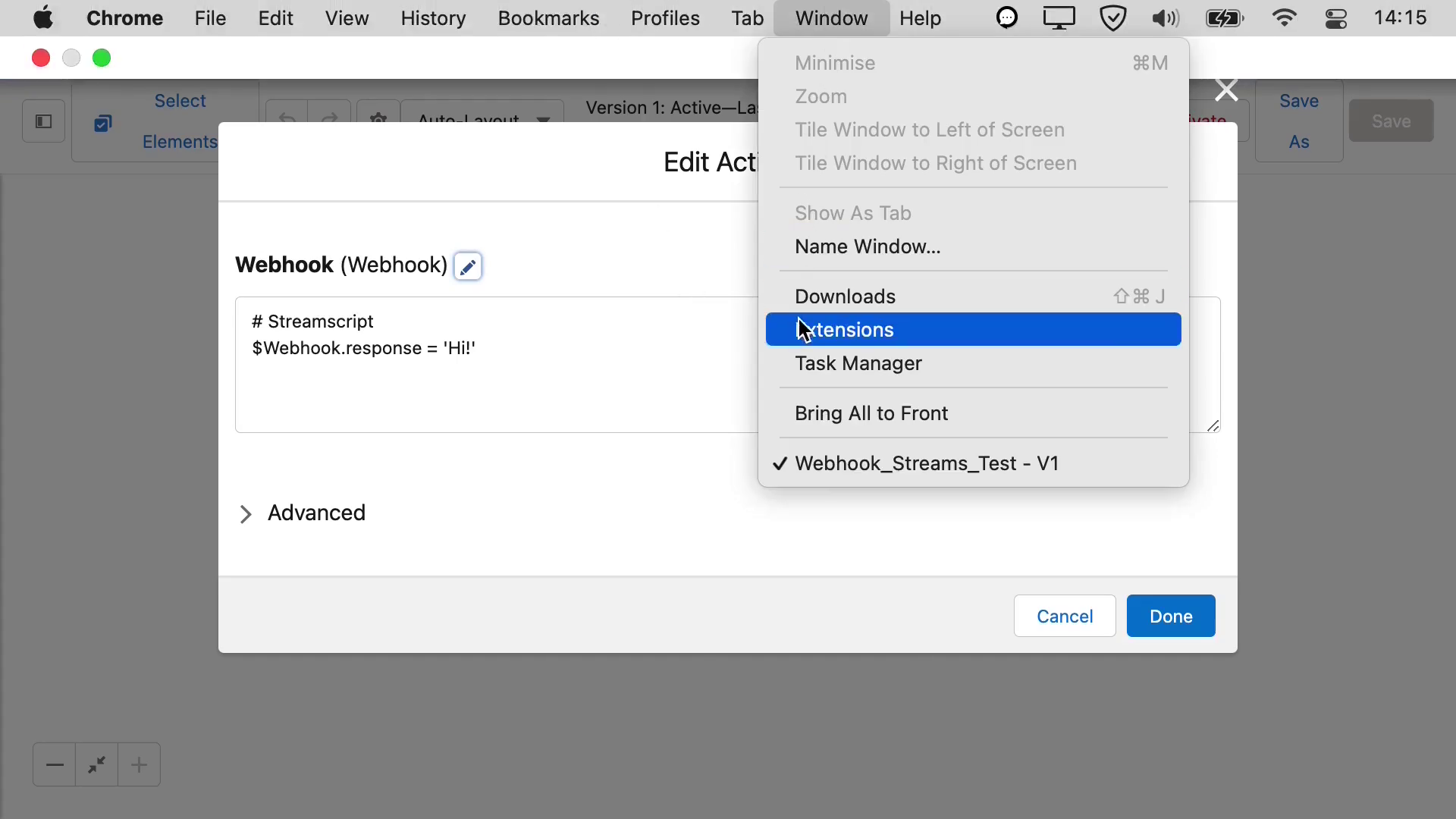The width and height of the screenshot is (1456, 819).
Task: Click the zoom in plus button
Action: pyautogui.click(x=140, y=764)
